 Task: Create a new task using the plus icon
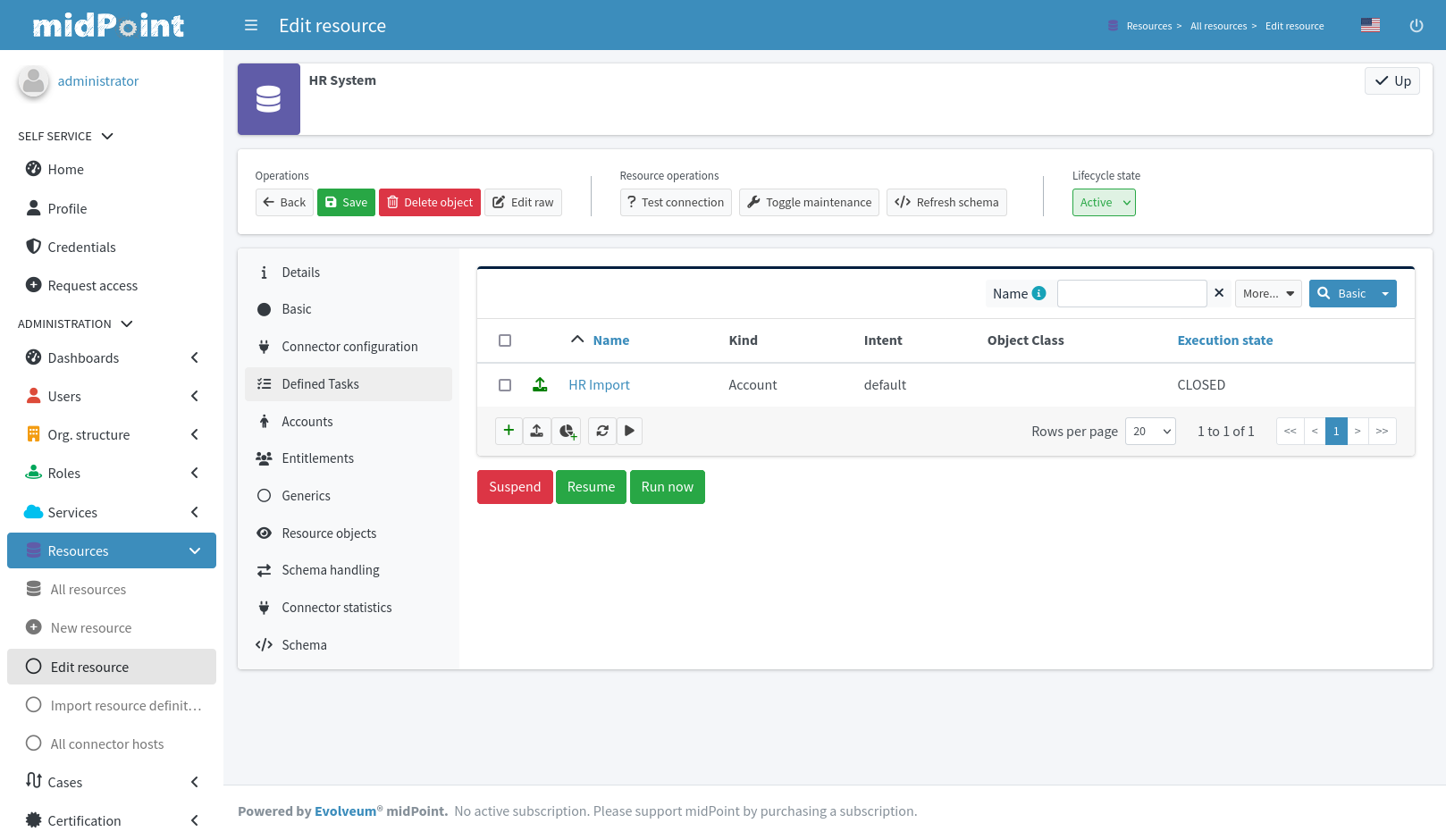pos(509,431)
